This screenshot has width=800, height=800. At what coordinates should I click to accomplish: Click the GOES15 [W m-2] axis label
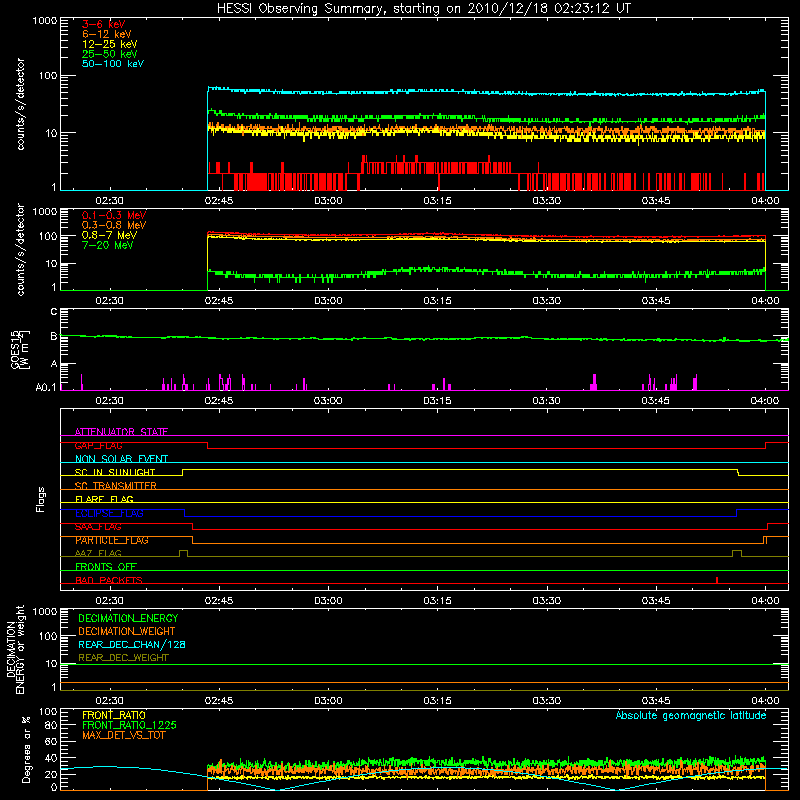[19, 349]
